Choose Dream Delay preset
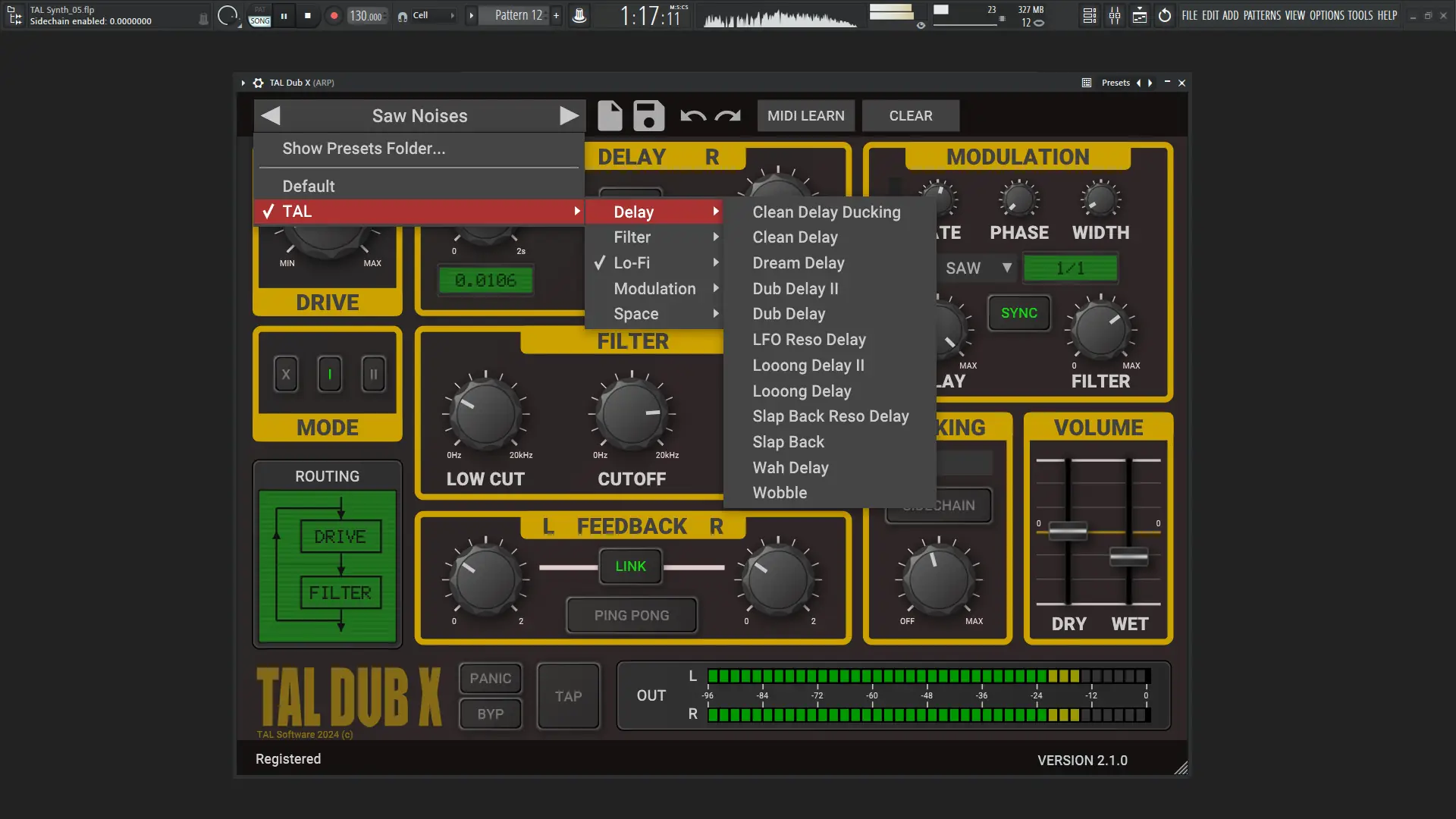1456x819 pixels. [x=830, y=263]
